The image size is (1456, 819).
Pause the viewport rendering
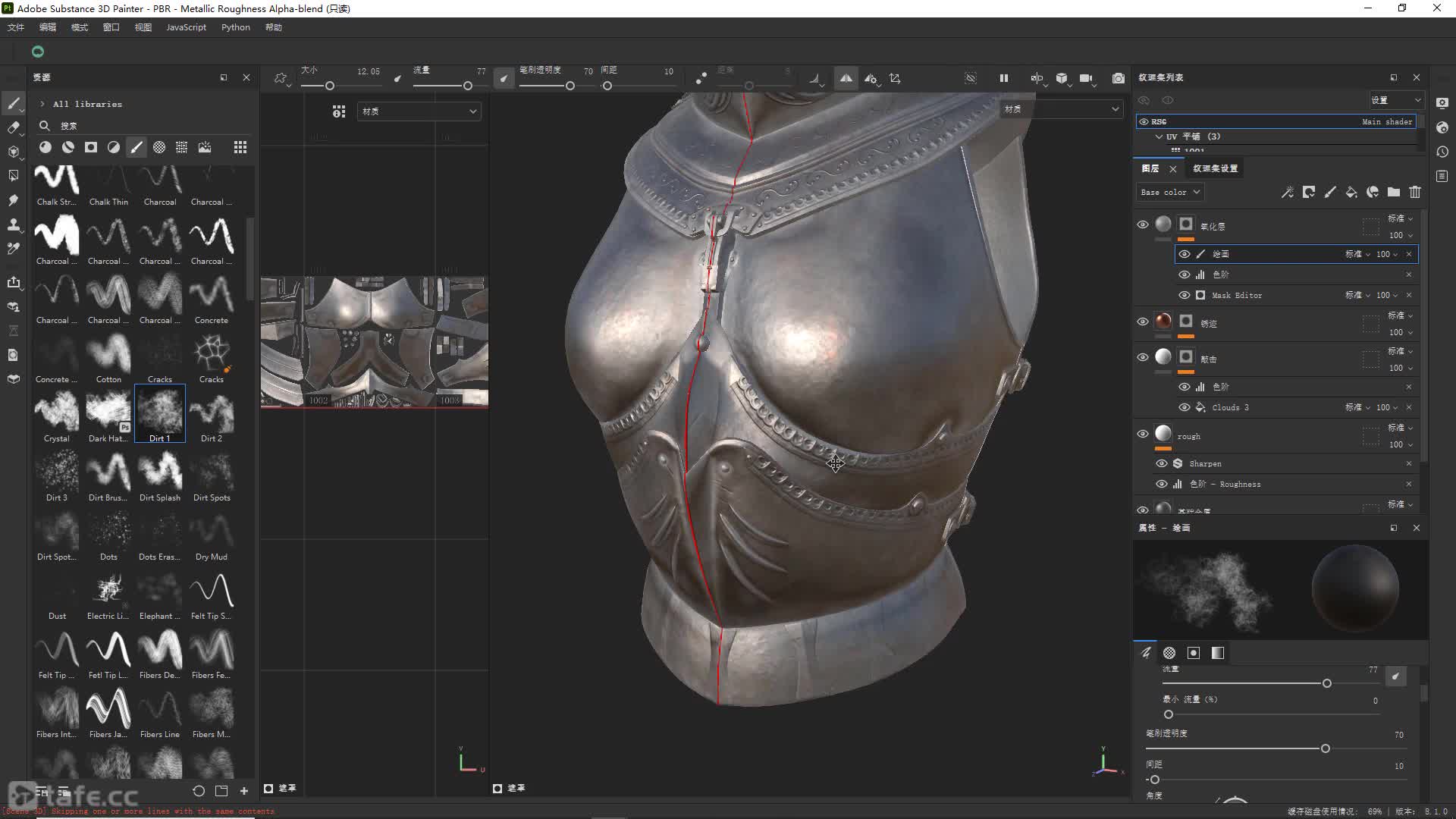1004,78
